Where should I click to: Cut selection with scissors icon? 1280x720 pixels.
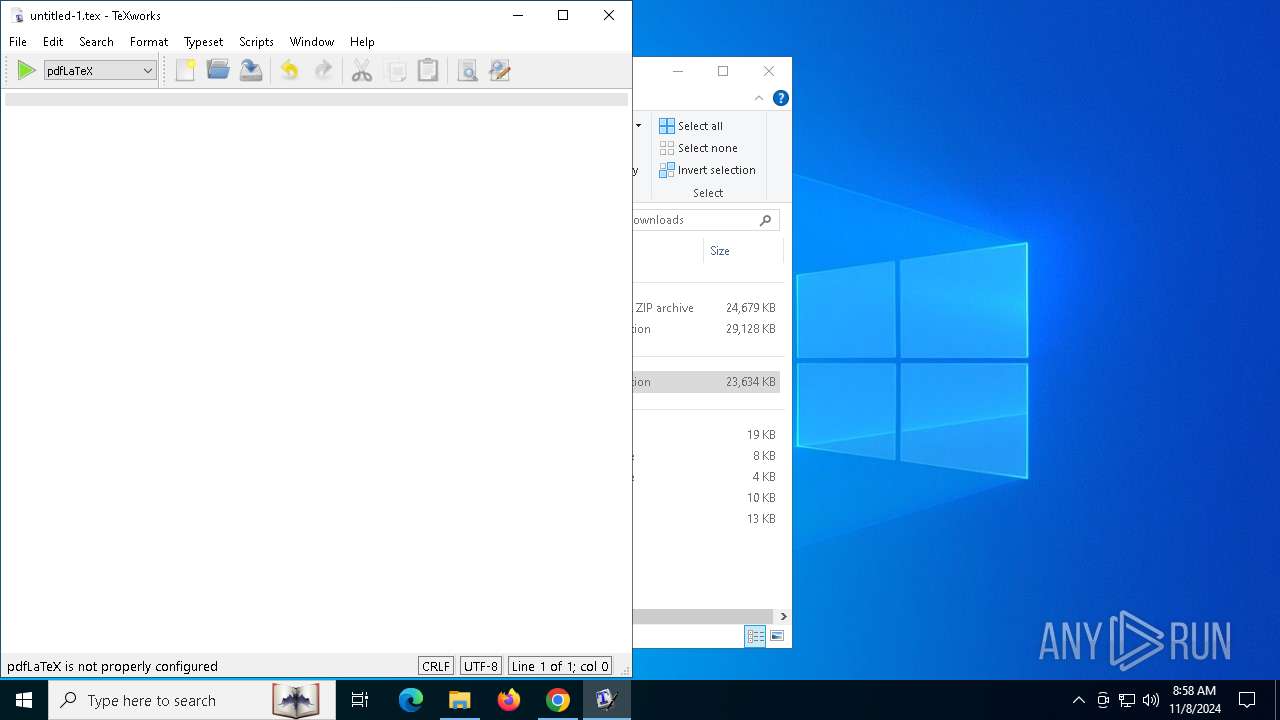(x=362, y=70)
